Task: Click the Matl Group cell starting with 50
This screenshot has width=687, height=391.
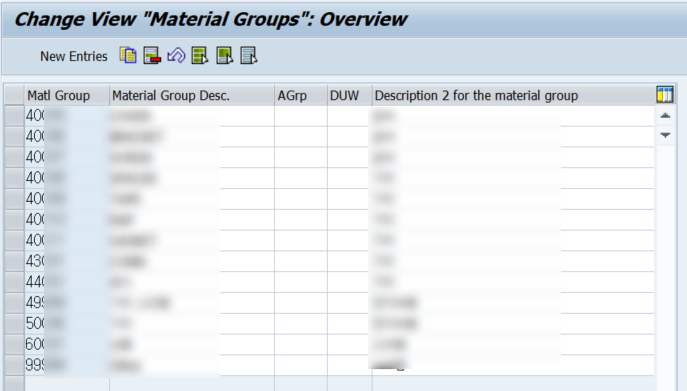Action: [67, 323]
